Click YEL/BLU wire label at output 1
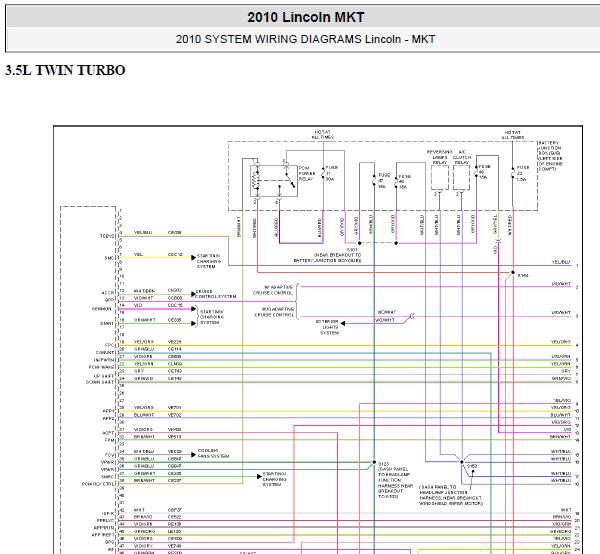Viewport: 600px width, 554px height. (x=561, y=262)
